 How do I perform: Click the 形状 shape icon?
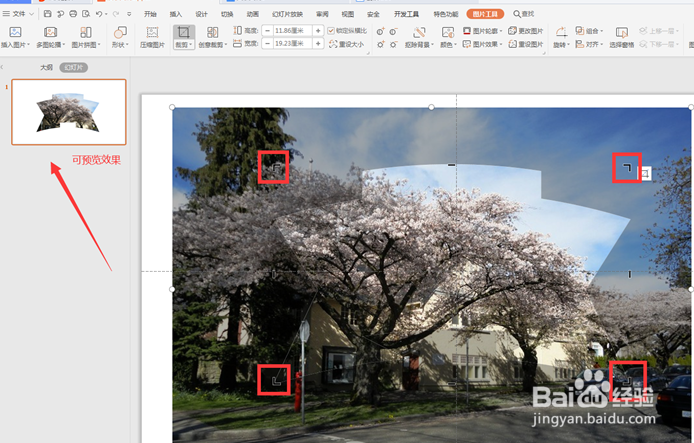[x=120, y=32]
